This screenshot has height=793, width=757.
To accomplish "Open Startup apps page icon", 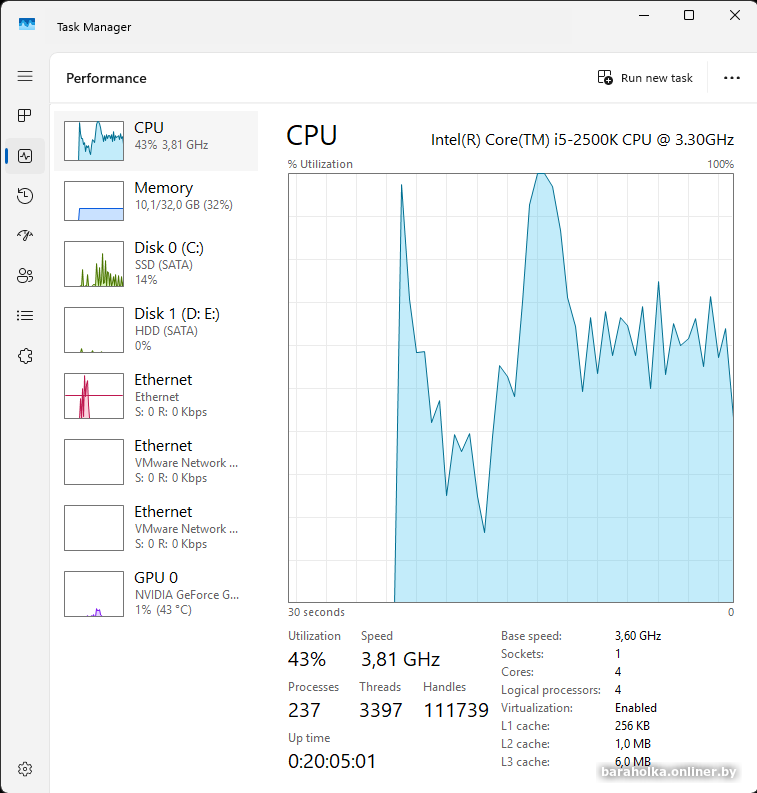I will point(25,236).
